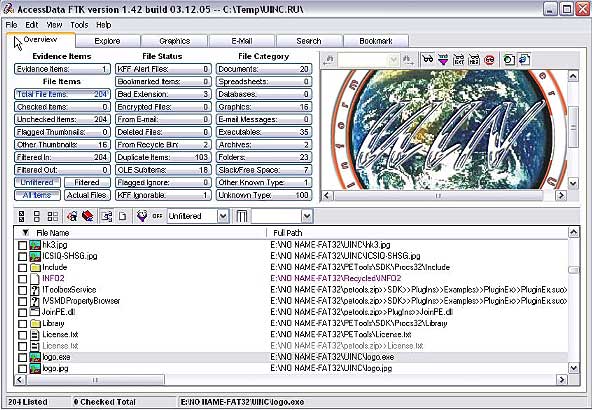Click the logo.exe file icon
Viewport: 592px width, 410px height.
[35, 357]
